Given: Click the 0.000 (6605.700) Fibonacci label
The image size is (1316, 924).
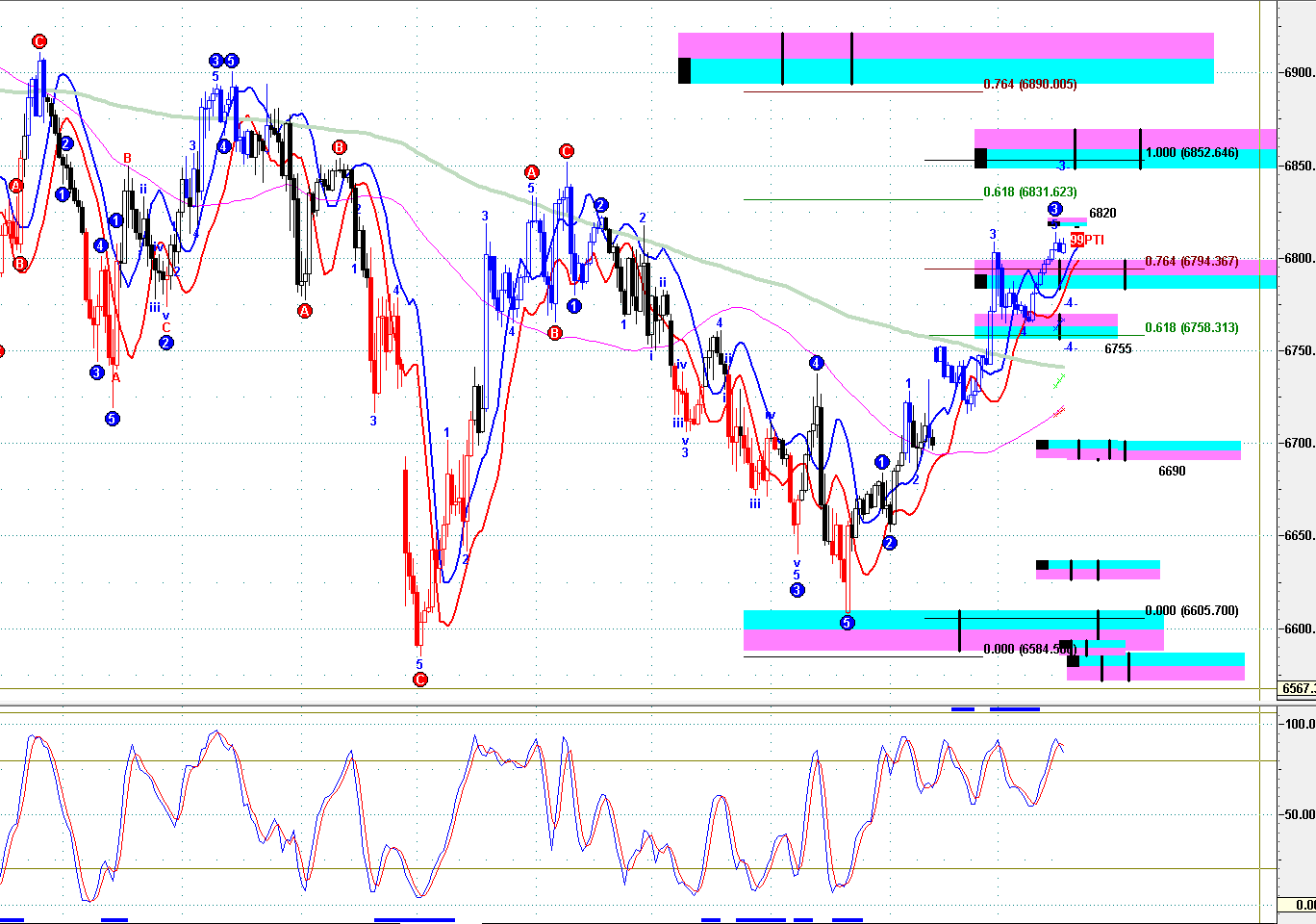Looking at the screenshot, I should click(x=1191, y=611).
